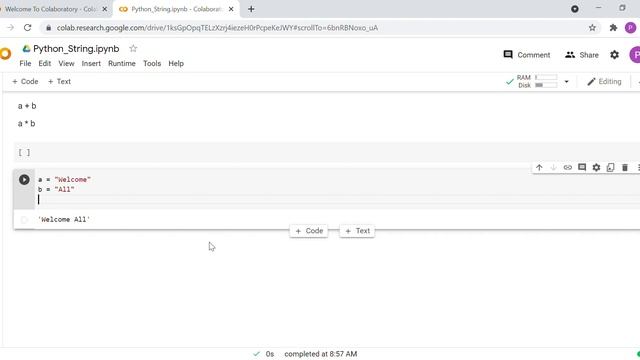Open the Tools menu

coord(152,63)
